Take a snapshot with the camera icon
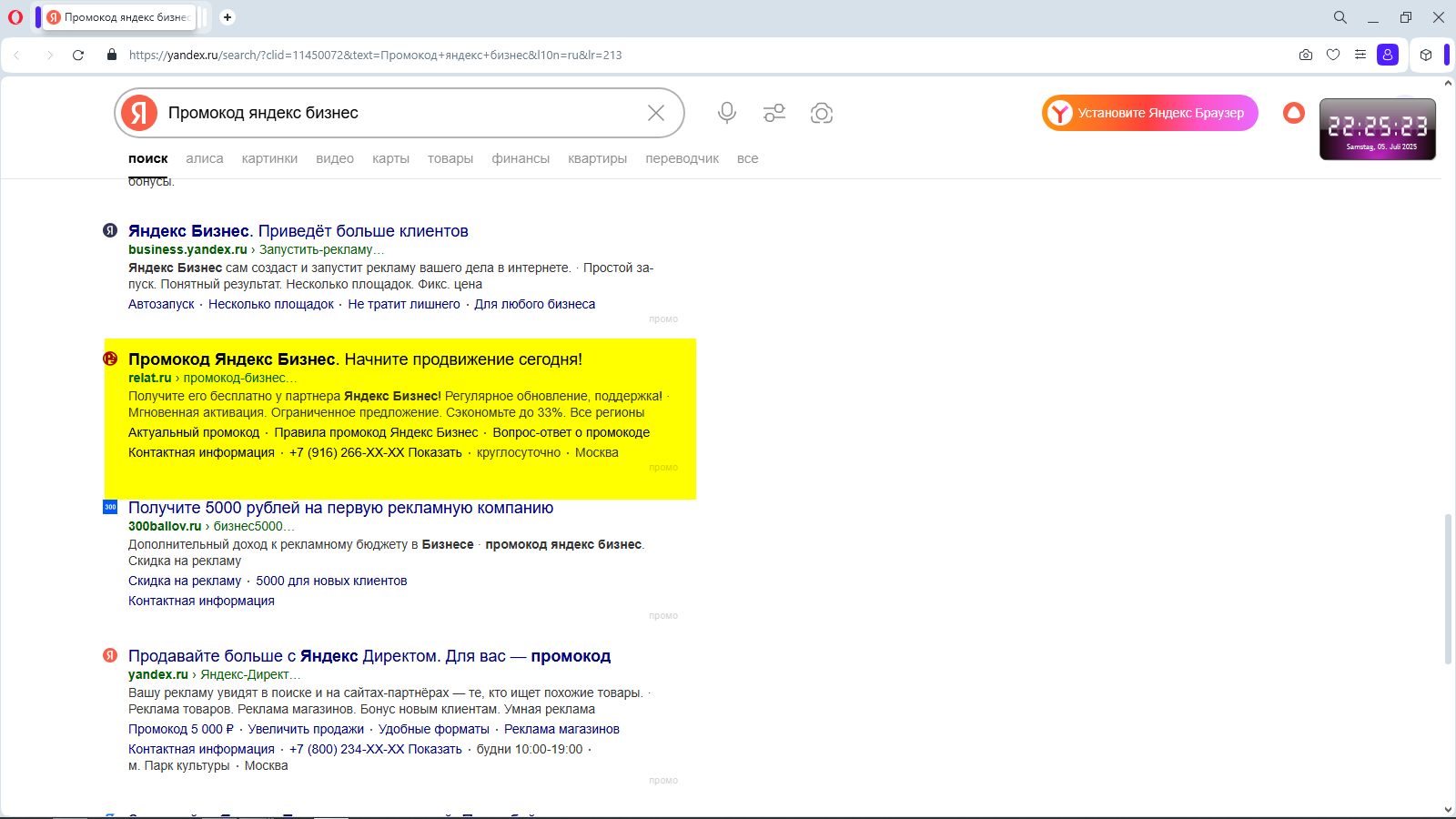The image size is (1456, 819). pyautogui.click(x=1306, y=55)
